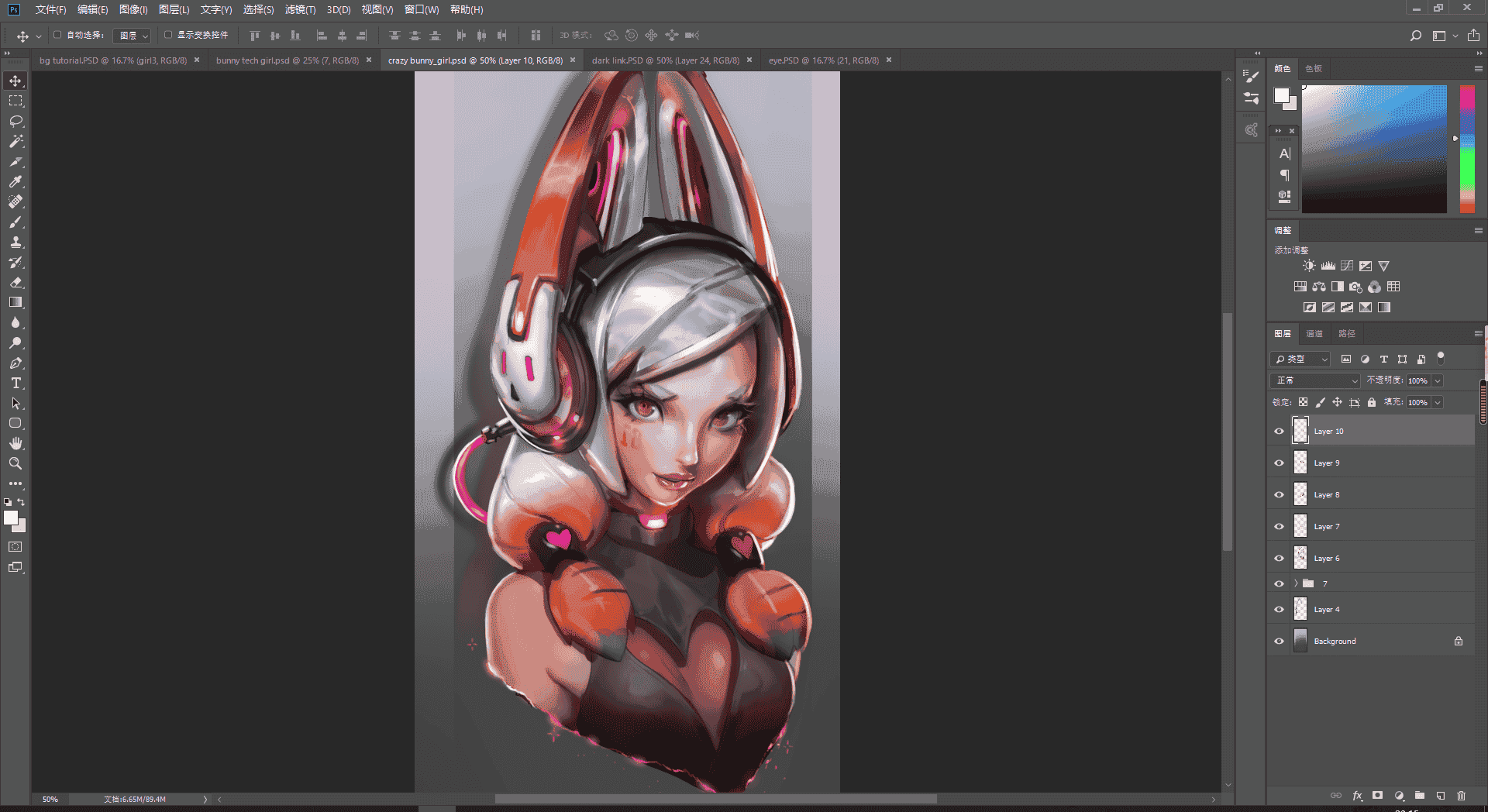Select the Magic Wand tool
This screenshot has height=812, width=1488.
[15, 142]
